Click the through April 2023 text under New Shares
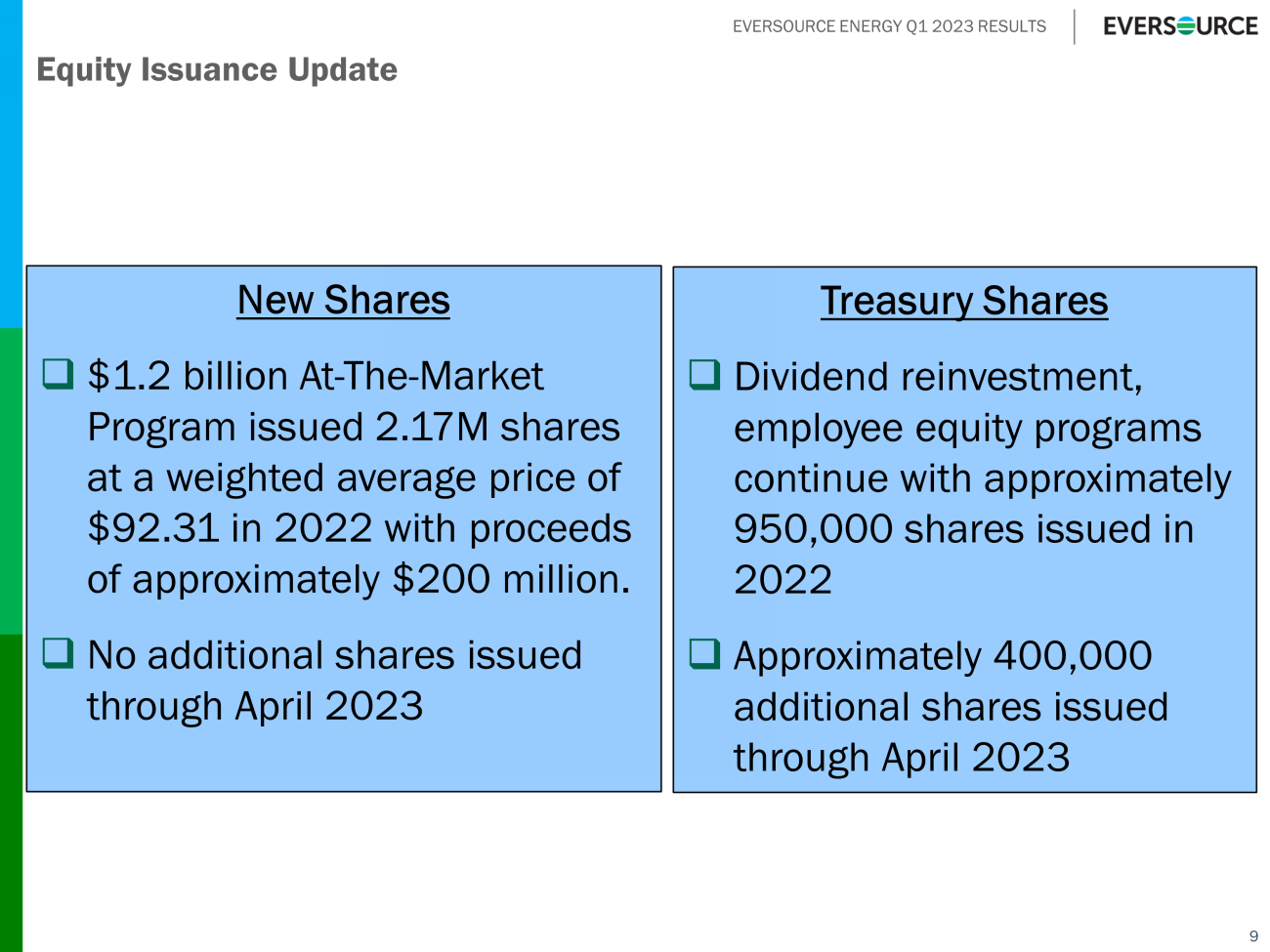Viewport: 1270px width, 952px height. (255, 706)
